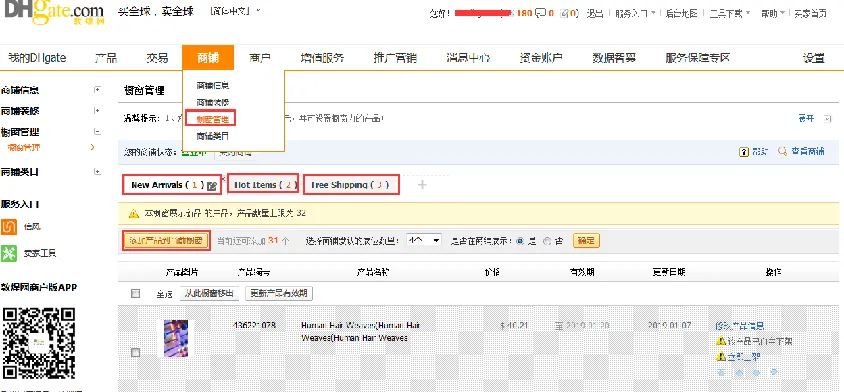Click the 从此橱窗移出 button

click(209, 293)
